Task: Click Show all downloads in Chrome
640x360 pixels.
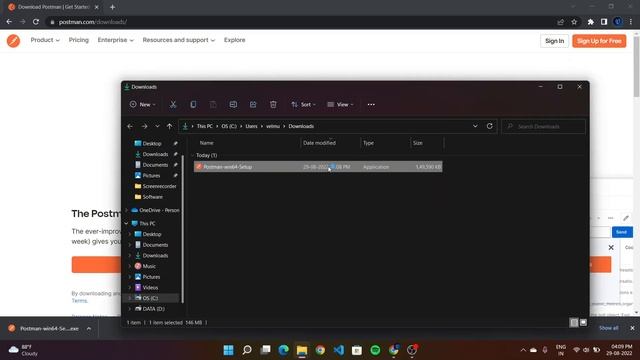Action: coord(608,328)
